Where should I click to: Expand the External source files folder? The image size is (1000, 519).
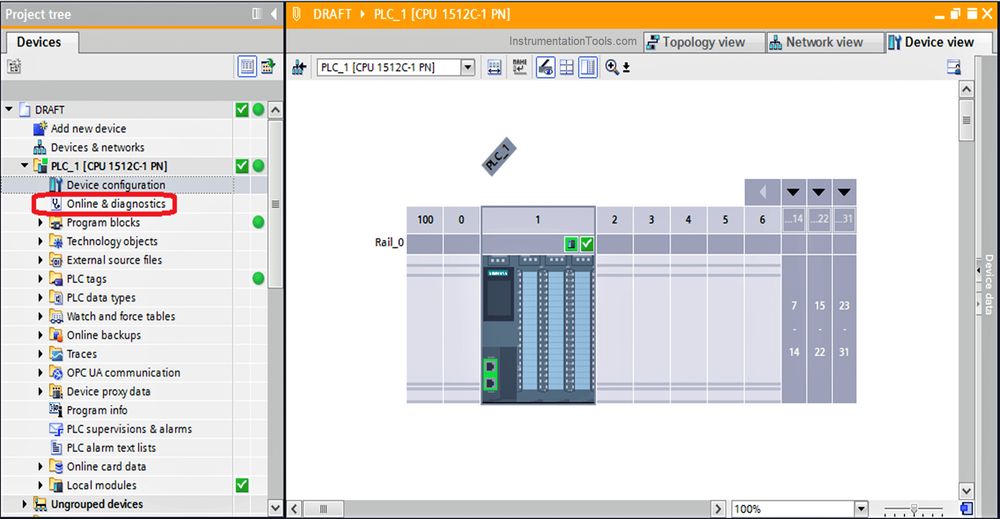tap(40, 260)
